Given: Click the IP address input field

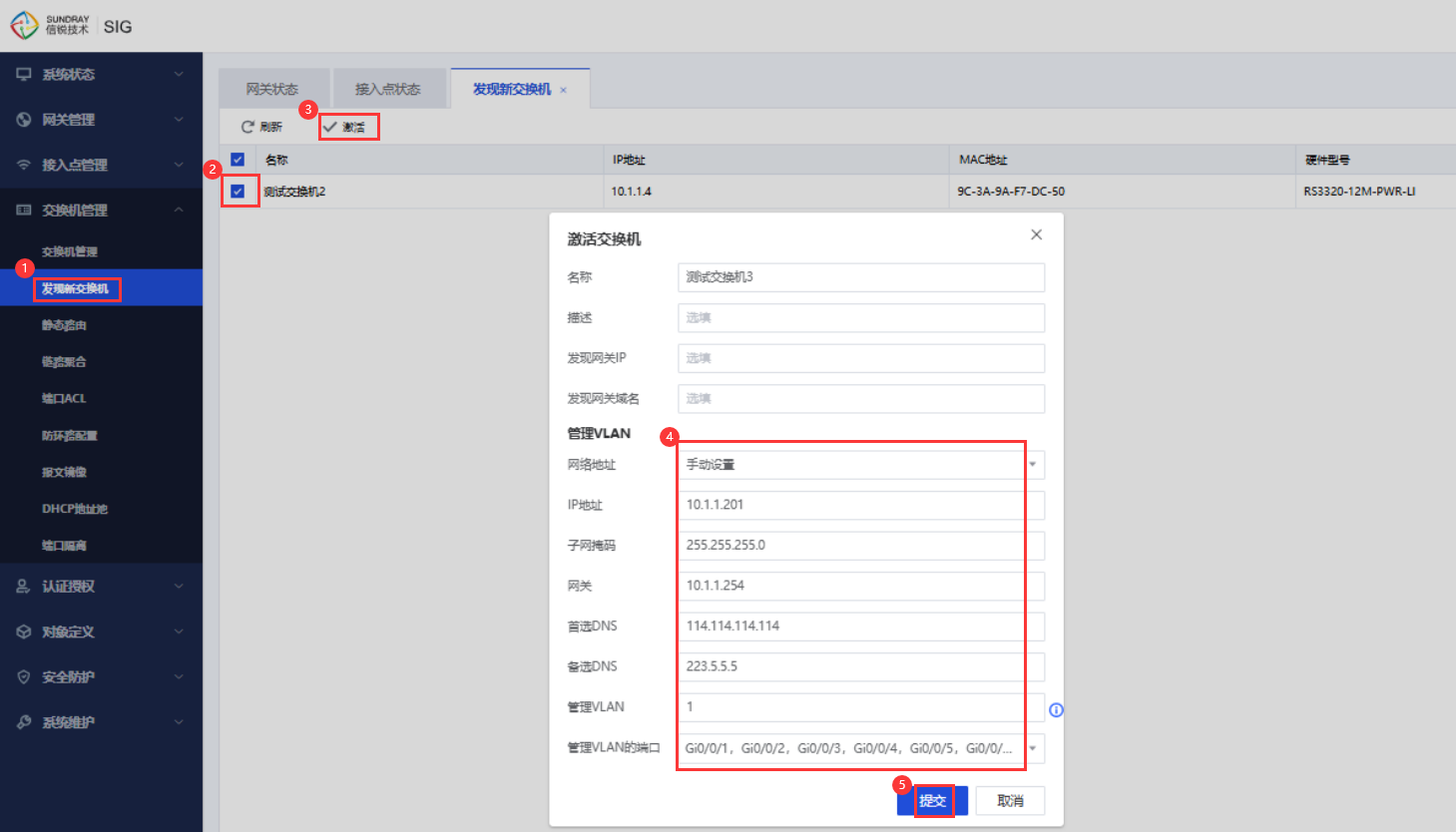Looking at the screenshot, I should (x=860, y=505).
